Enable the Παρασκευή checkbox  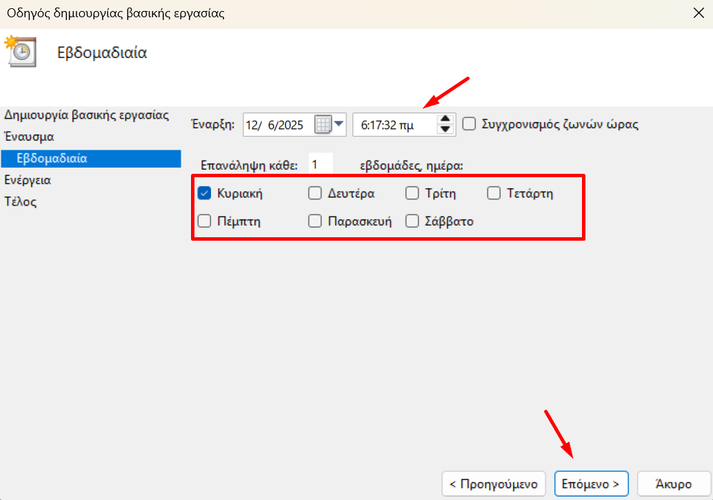coord(315,221)
